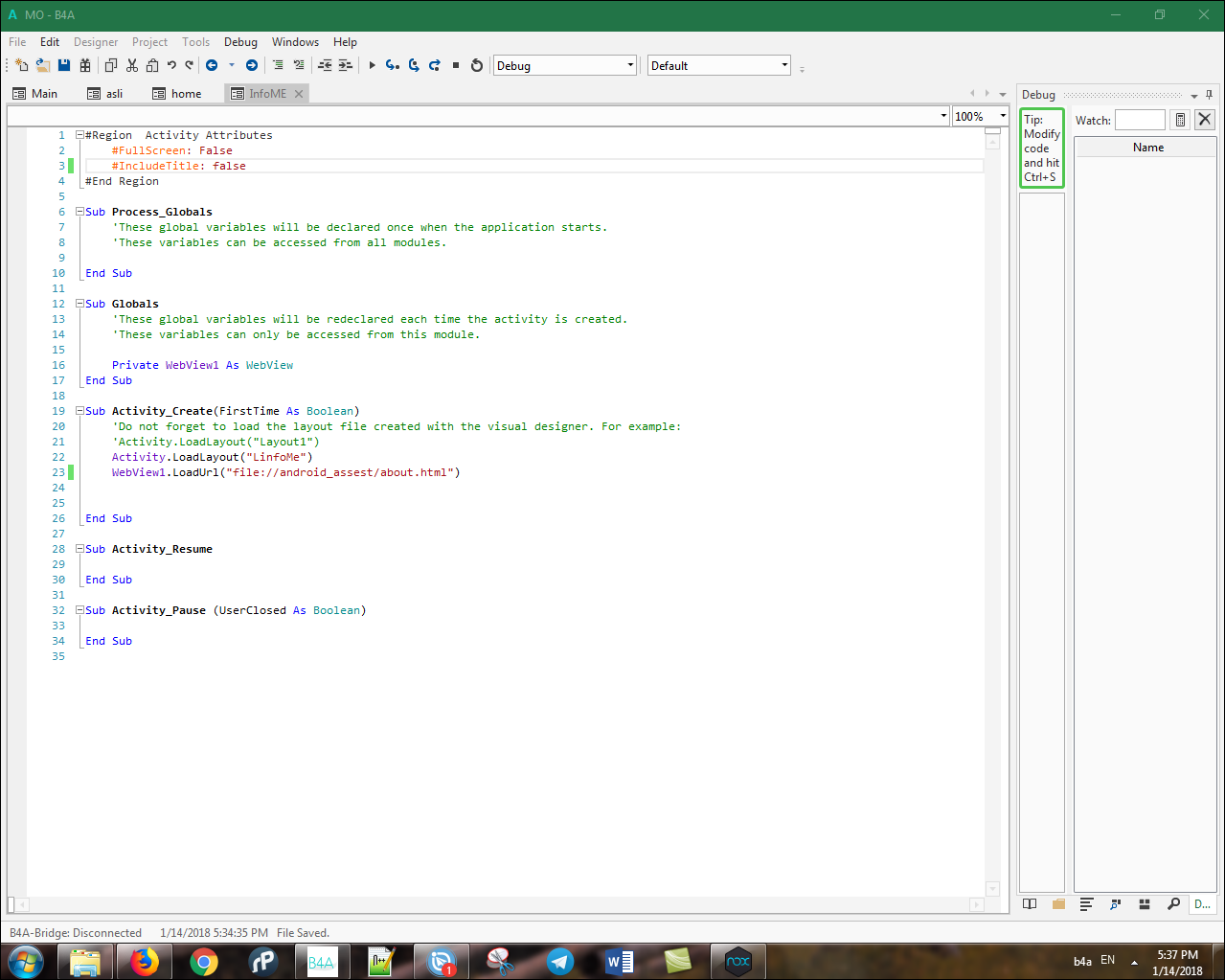Open the Debug build configuration dropdown
Viewport: 1225px width, 980px height.
coord(630,65)
